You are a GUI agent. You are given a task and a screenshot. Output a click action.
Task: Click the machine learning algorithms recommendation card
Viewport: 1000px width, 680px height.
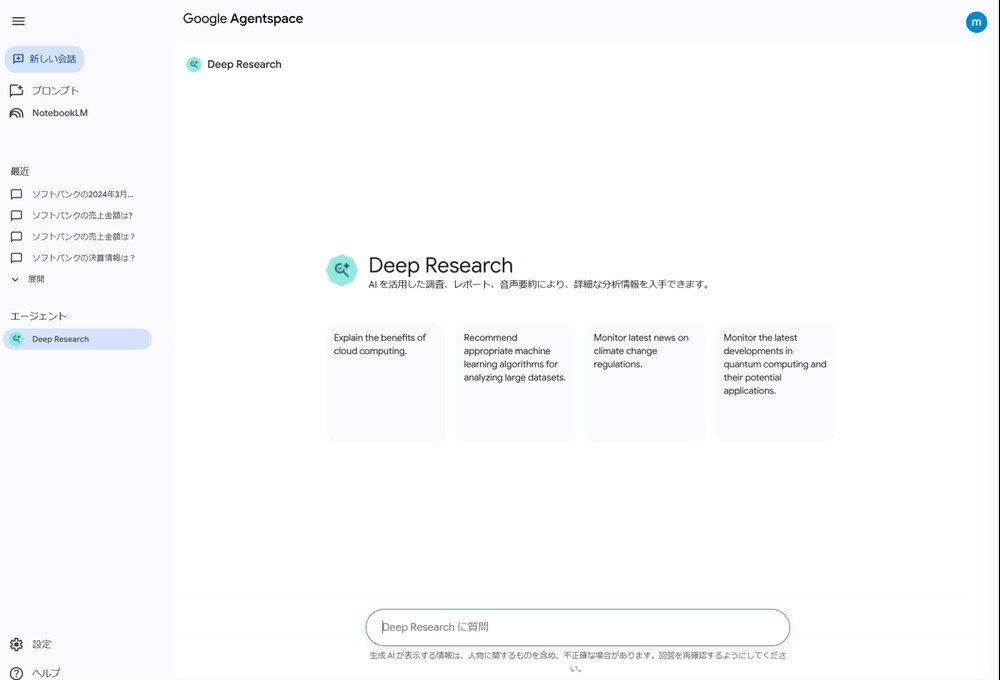[515, 382]
